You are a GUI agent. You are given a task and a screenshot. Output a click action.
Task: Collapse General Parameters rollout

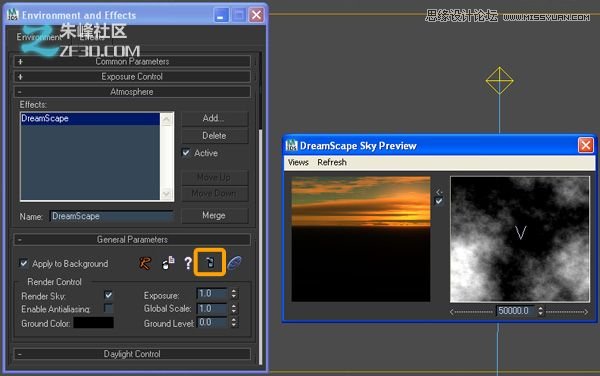click(x=132, y=240)
